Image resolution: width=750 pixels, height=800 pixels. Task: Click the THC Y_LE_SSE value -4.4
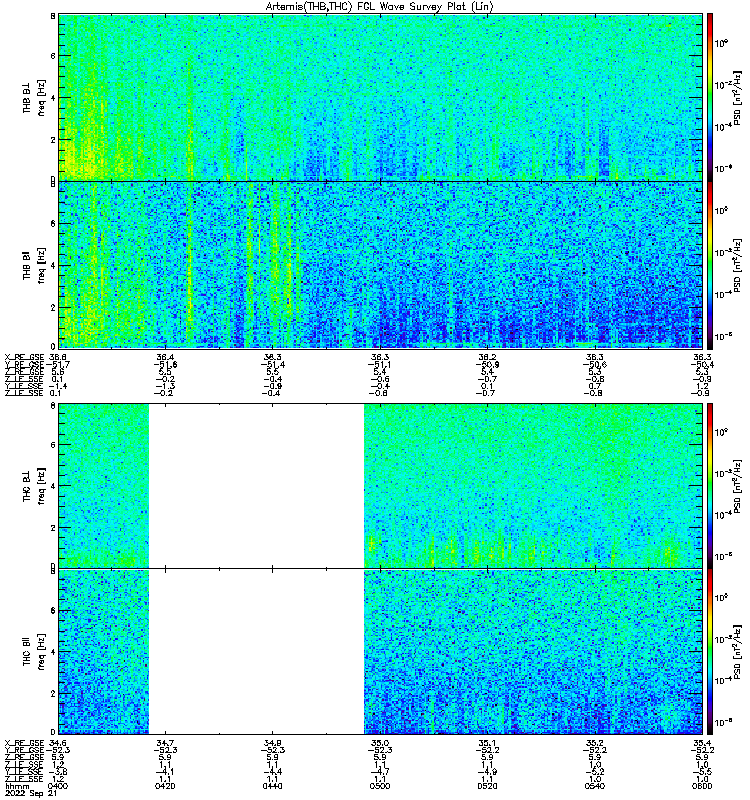coord(272,771)
